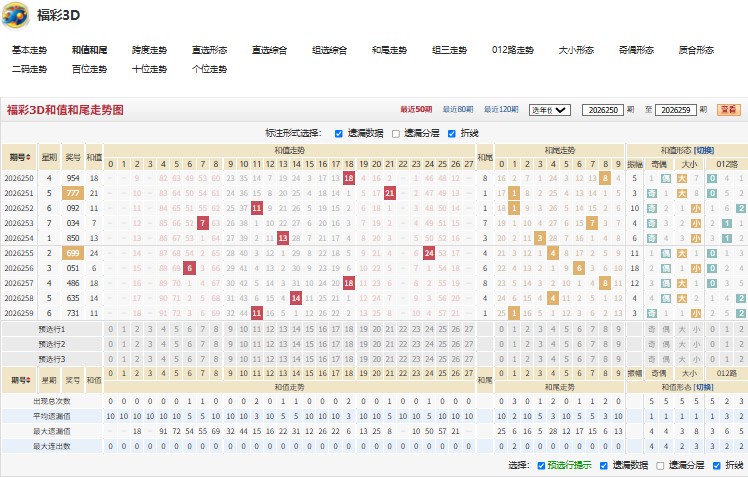Select 大小形态 in the navigation
The width and height of the screenshot is (748, 477).
click(576, 50)
